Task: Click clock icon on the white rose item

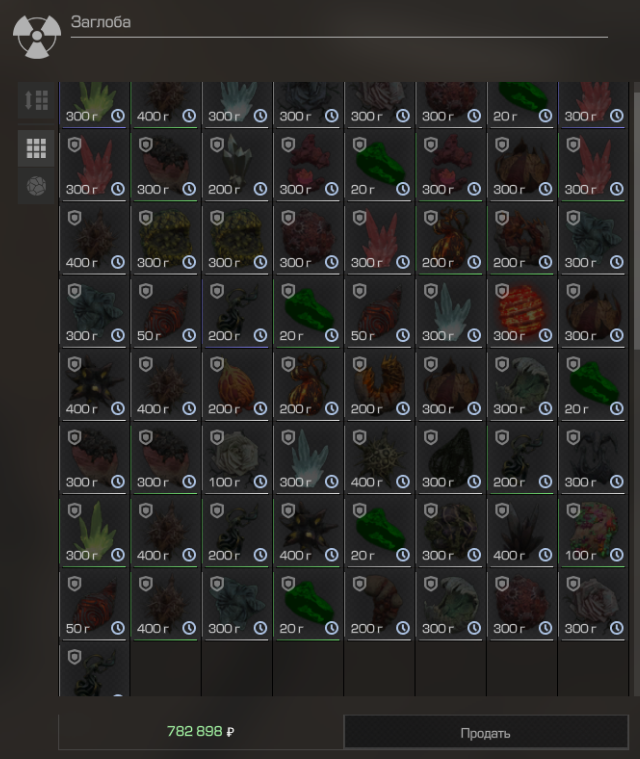Action: pyautogui.click(x=260, y=482)
